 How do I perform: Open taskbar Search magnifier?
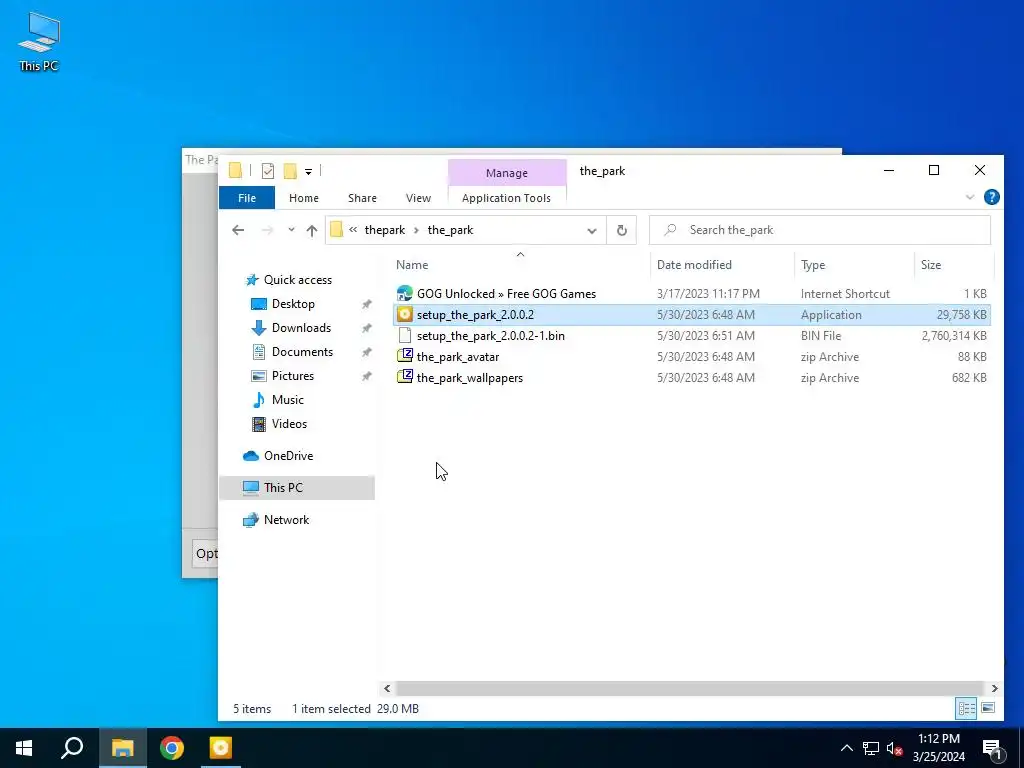click(x=72, y=748)
